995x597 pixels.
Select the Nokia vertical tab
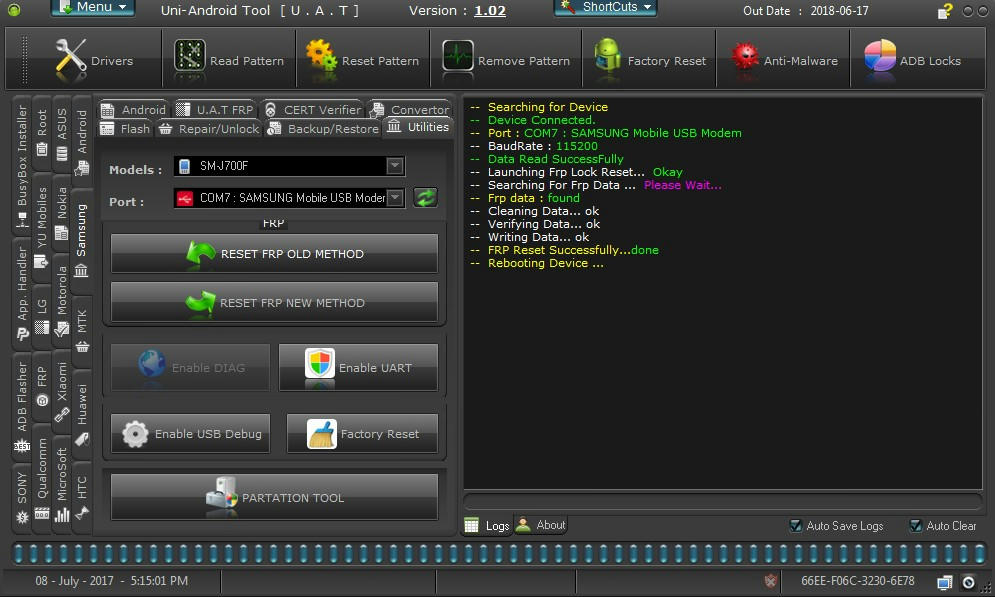pyautogui.click(x=62, y=213)
